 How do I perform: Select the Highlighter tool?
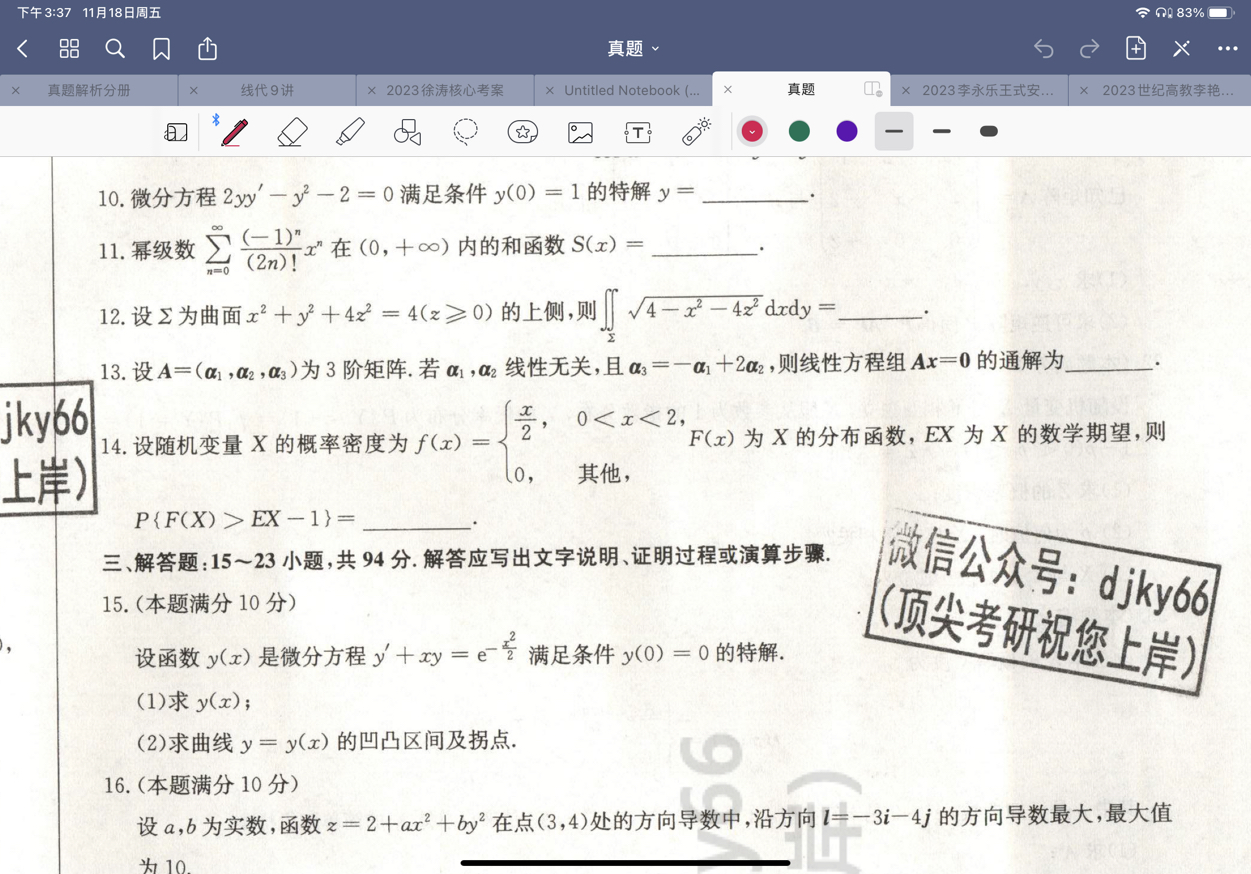tap(349, 131)
